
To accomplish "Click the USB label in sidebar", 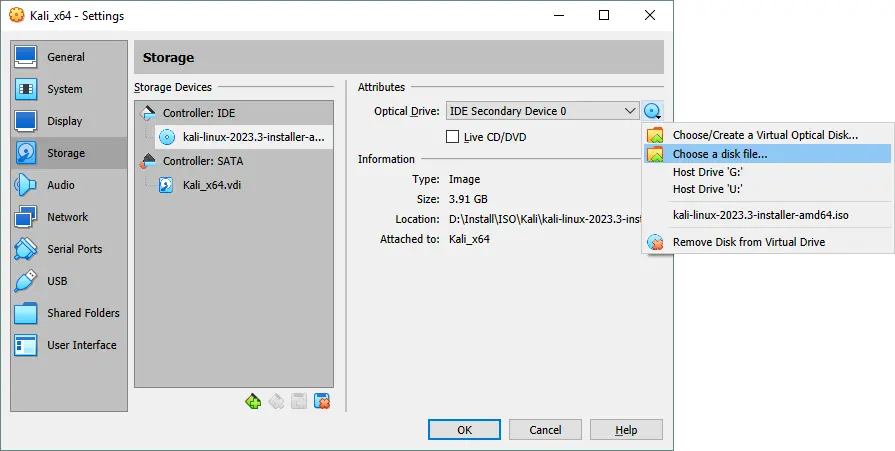I will click(57, 281).
